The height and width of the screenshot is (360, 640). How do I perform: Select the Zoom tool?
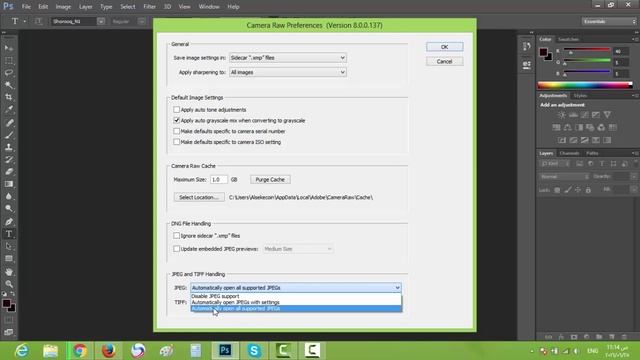(x=9, y=284)
